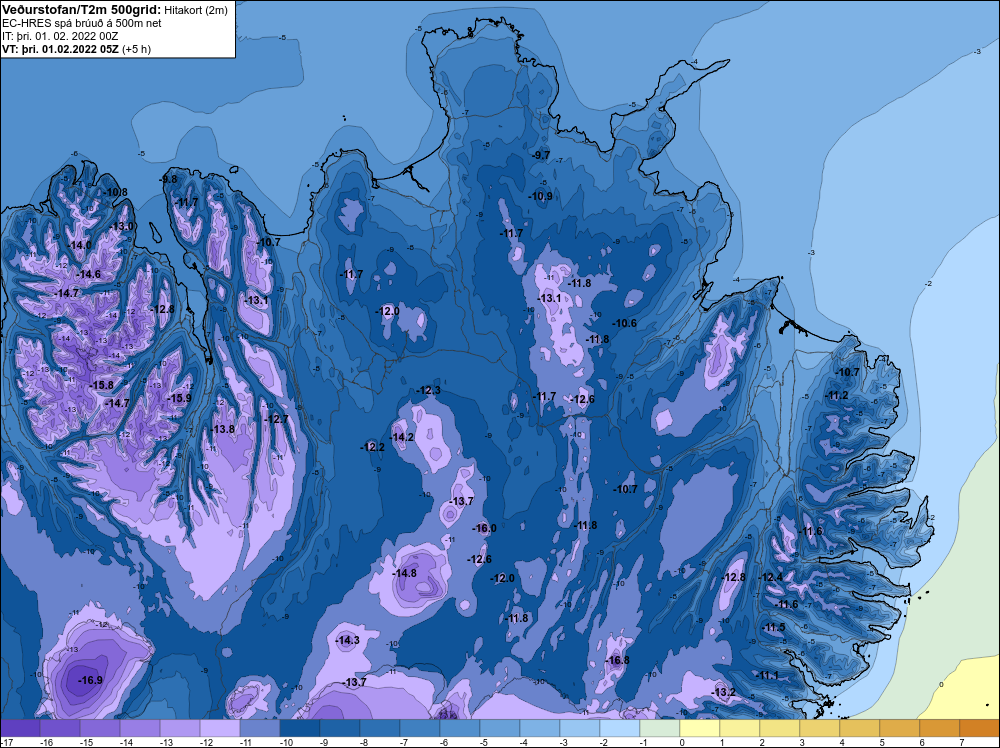Click the pale yellow legend swatch right of 0
The height and width of the screenshot is (748, 1000).
pos(700,728)
